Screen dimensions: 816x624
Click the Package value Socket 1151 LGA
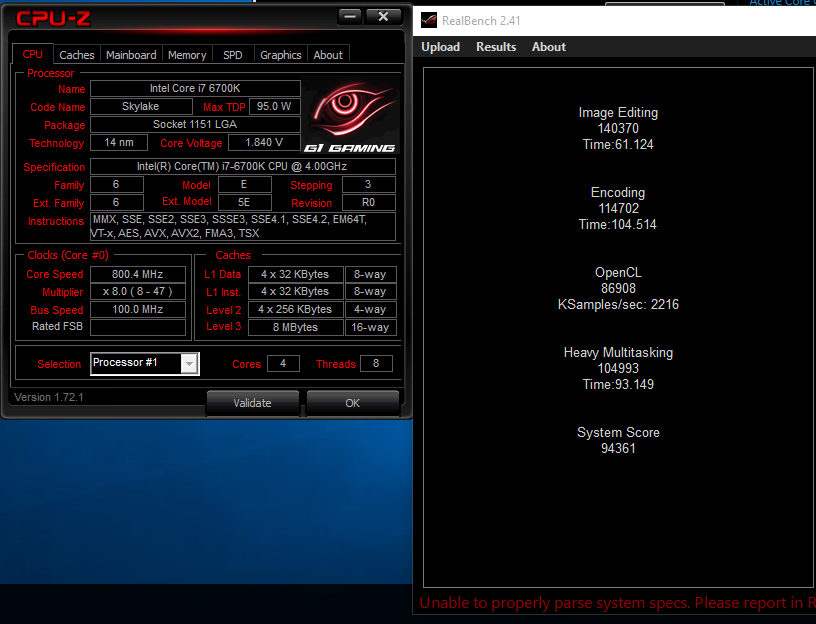[195, 124]
